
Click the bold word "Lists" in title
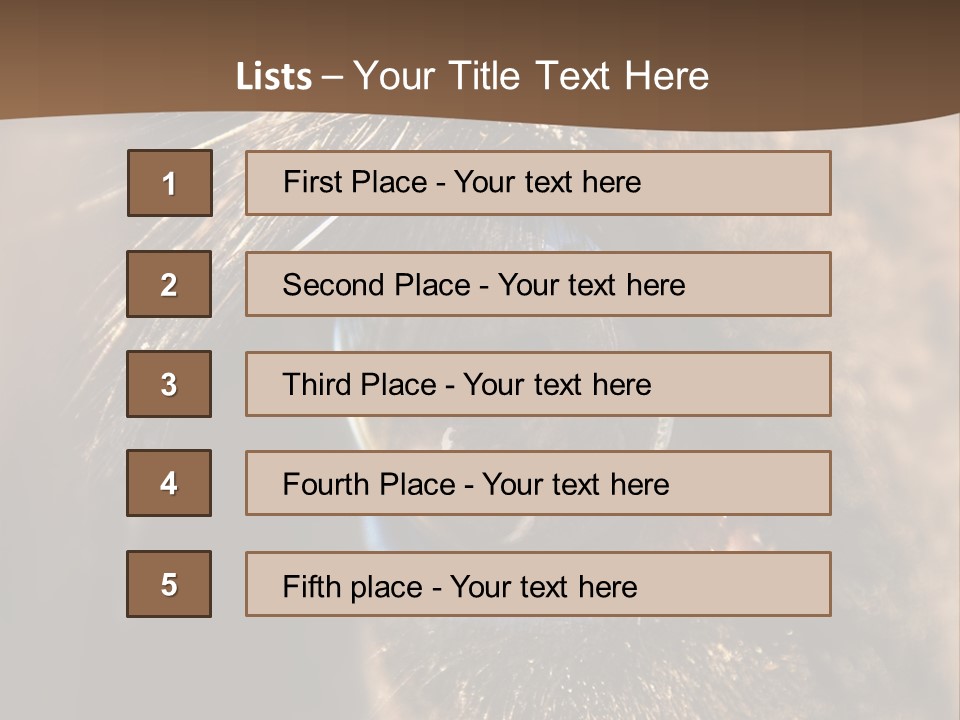point(274,77)
